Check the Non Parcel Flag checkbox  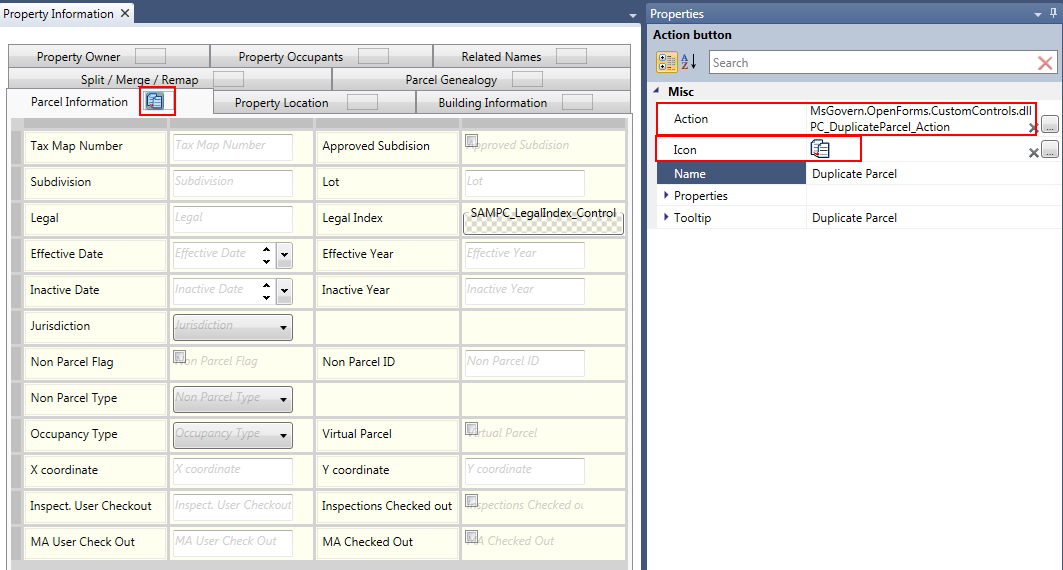(x=179, y=357)
